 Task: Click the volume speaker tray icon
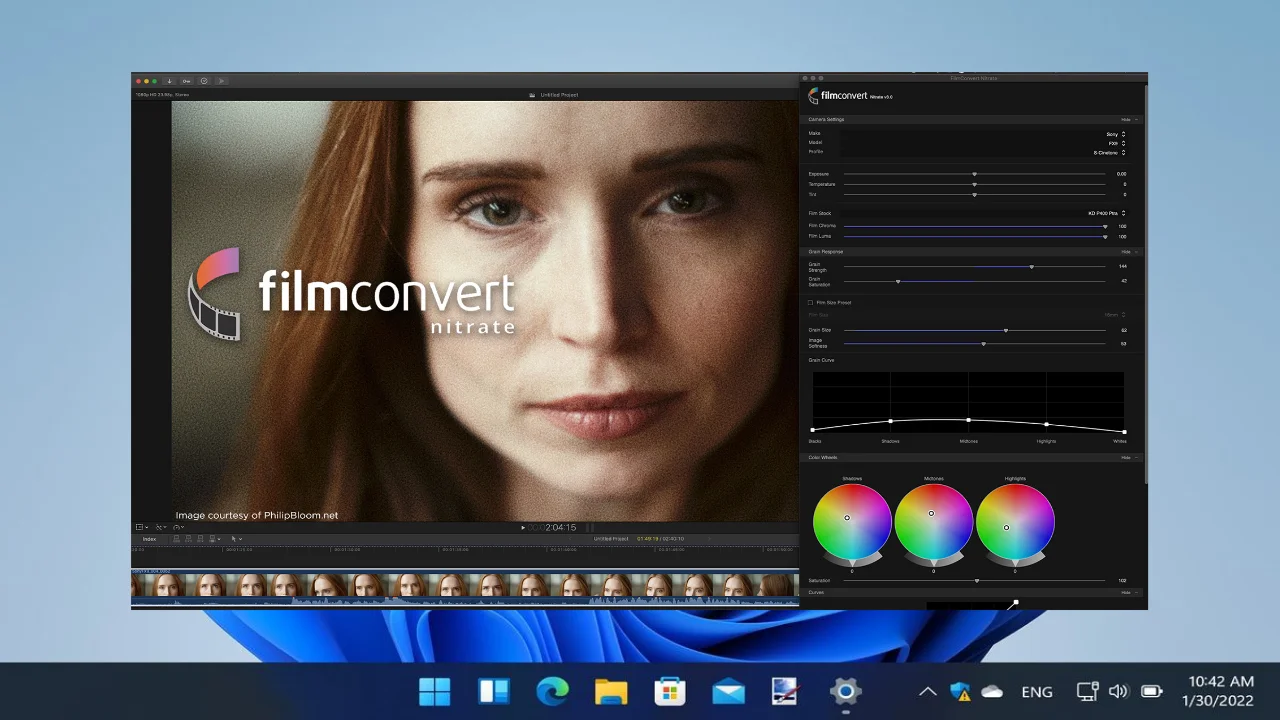pyautogui.click(x=1118, y=691)
